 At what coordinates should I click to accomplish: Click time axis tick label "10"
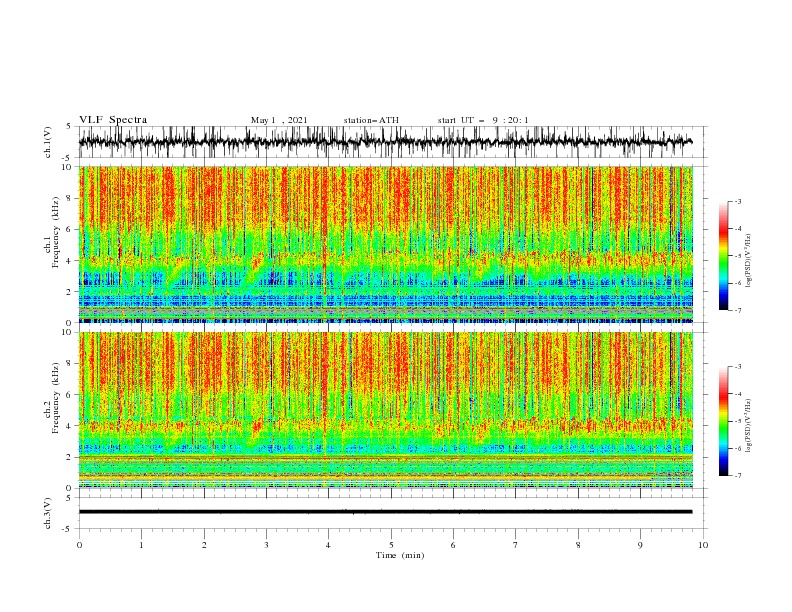tap(703, 545)
